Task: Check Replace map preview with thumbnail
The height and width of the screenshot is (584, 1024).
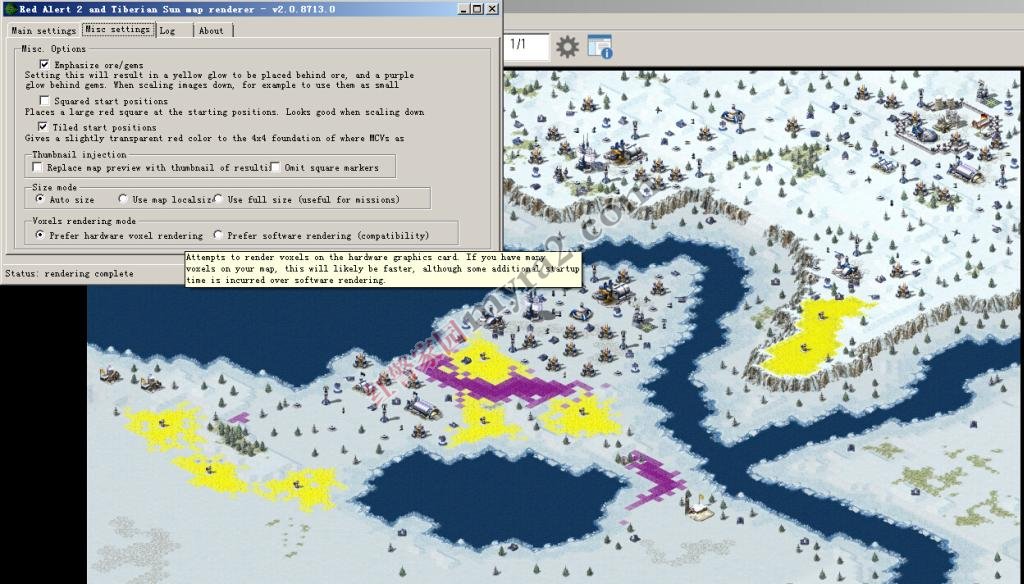Action: pos(37,167)
